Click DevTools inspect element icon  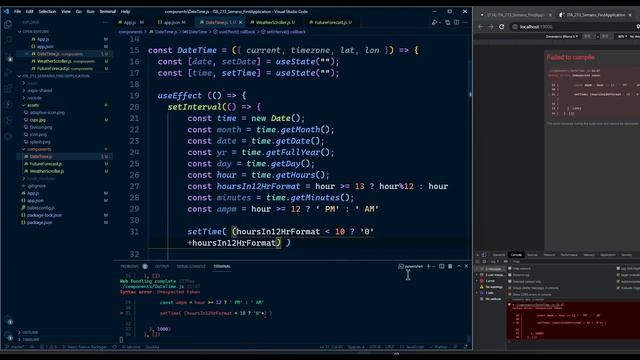(x=478, y=255)
